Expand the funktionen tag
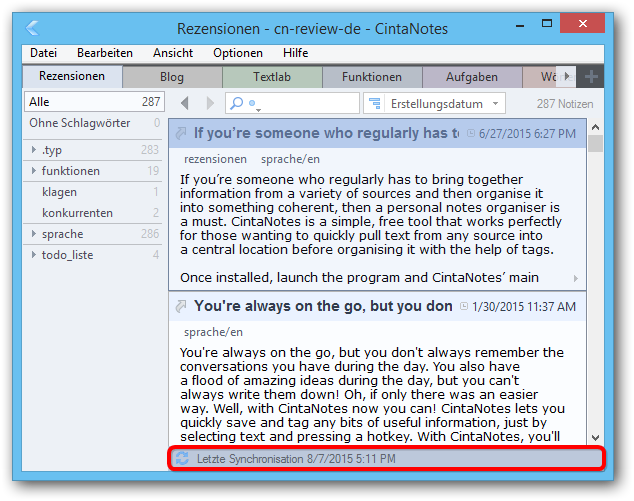The height and width of the screenshot is (501, 634). click(x=34, y=171)
